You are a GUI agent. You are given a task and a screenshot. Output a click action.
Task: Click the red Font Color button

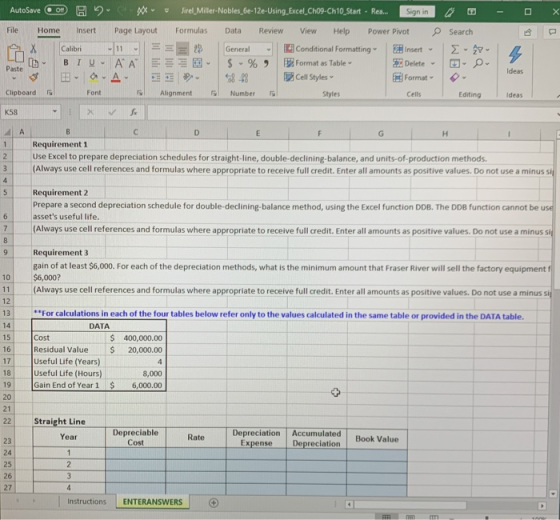coord(115,77)
